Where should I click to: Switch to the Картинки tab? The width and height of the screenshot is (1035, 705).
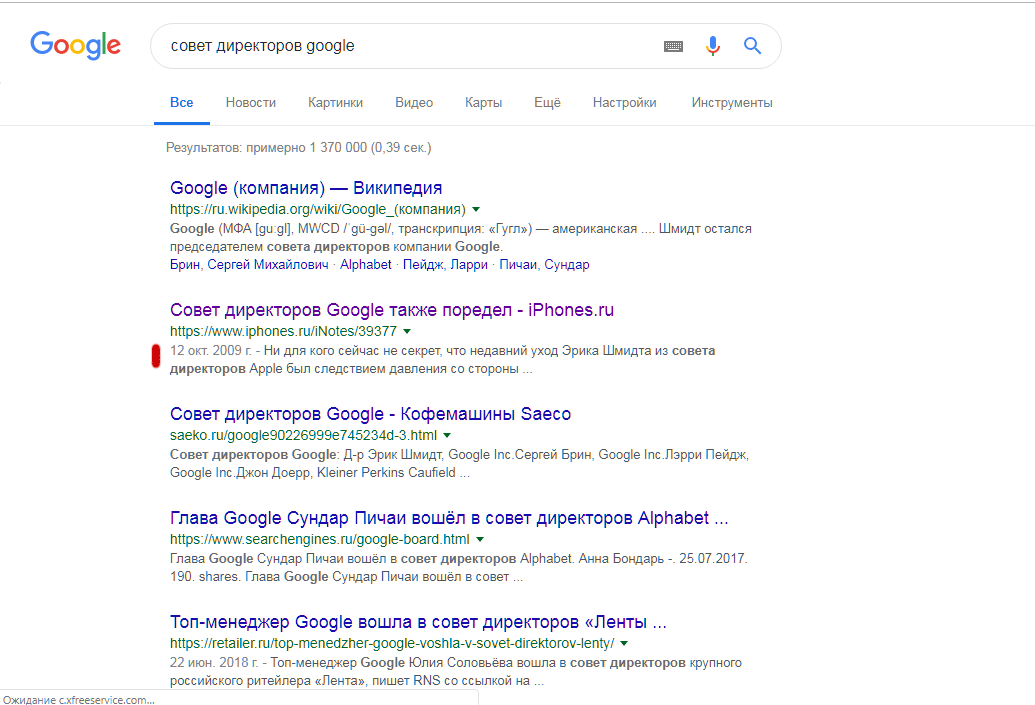tap(335, 102)
